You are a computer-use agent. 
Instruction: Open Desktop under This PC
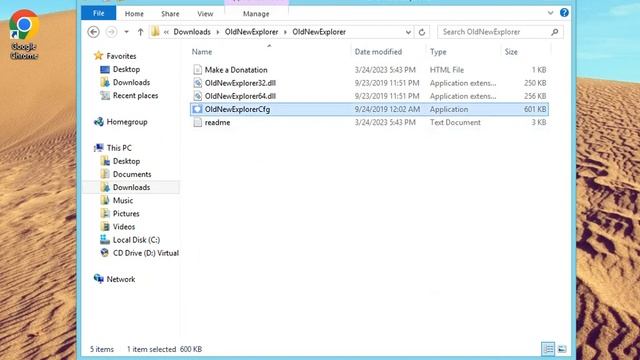pyautogui.click(x=126, y=161)
